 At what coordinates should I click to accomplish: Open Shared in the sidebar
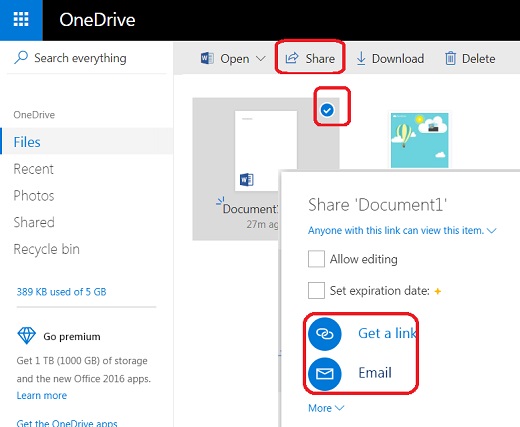pos(34,222)
